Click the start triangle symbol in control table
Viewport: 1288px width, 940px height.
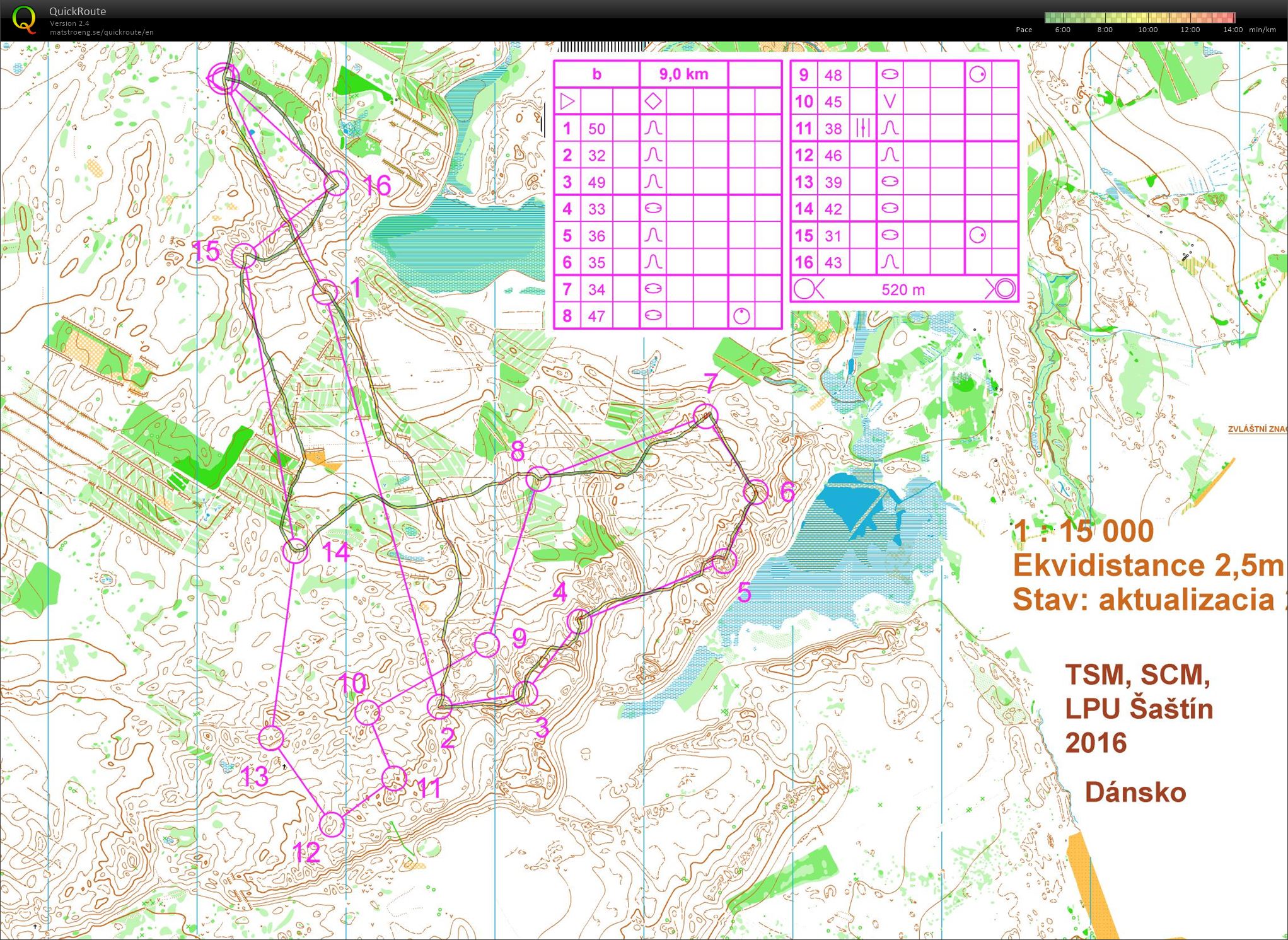tap(567, 101)
